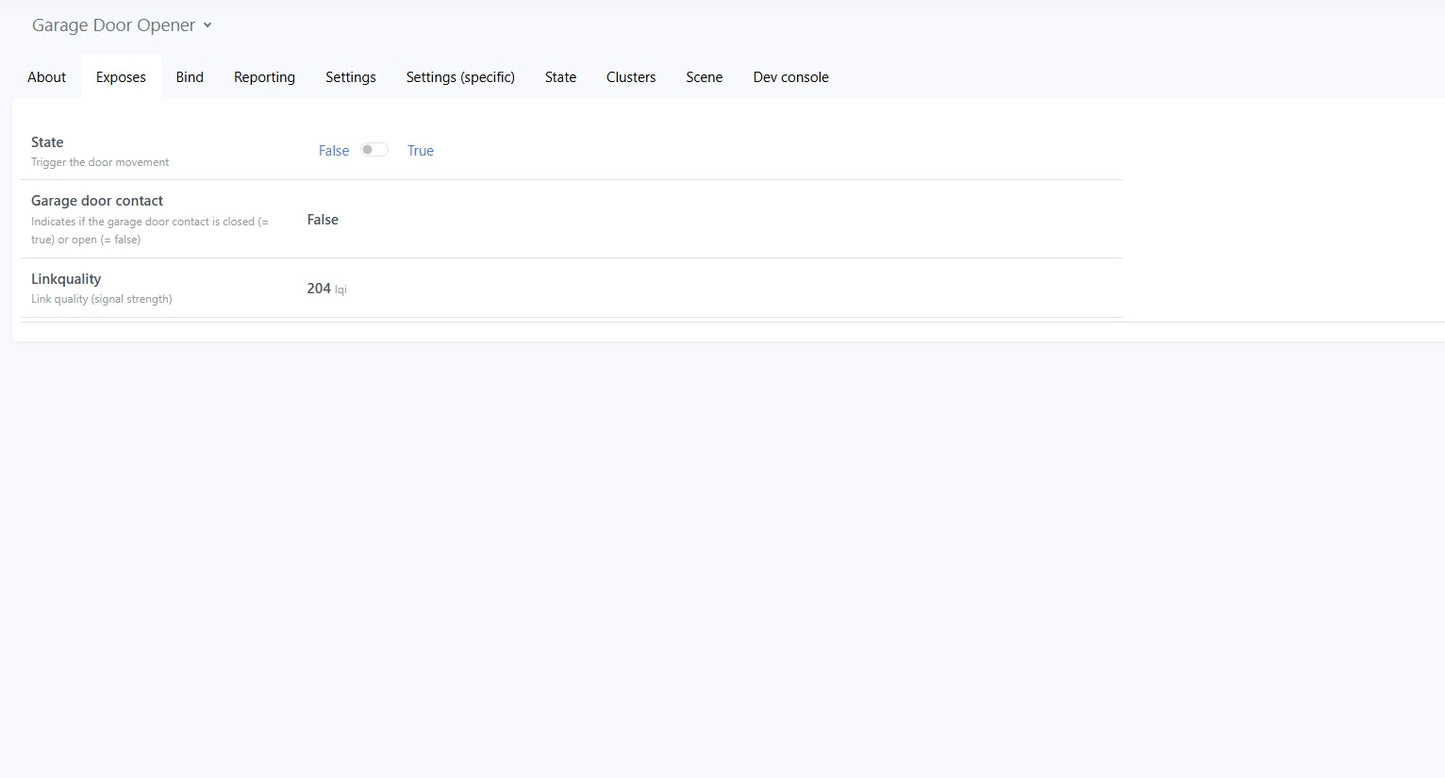
Task: Open the About tab
Action: (x=47, y=77)
